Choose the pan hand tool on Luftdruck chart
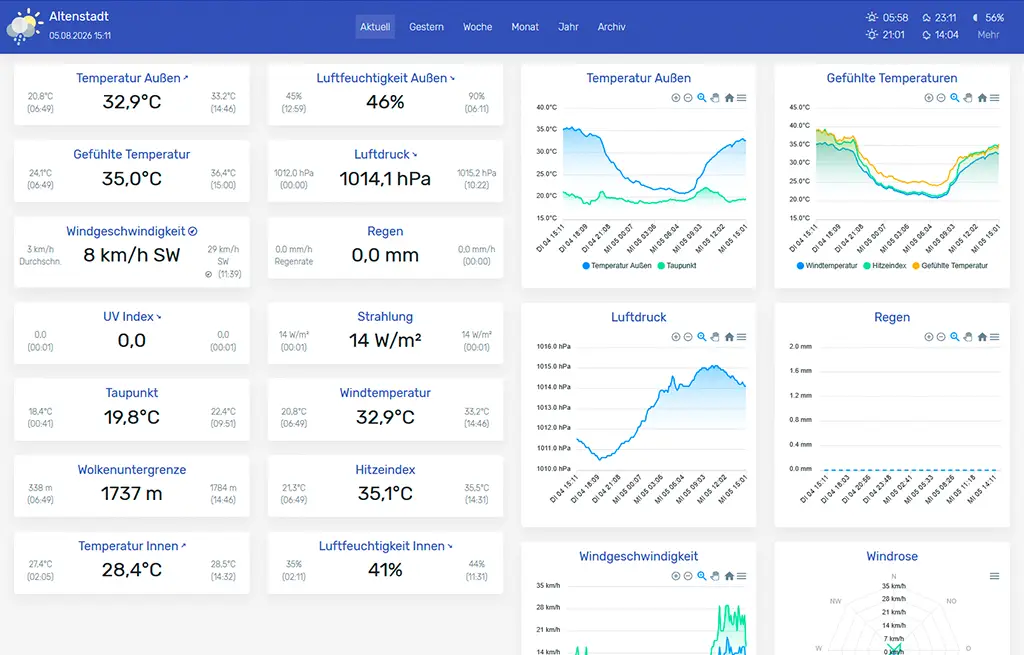 pos(715,337)
